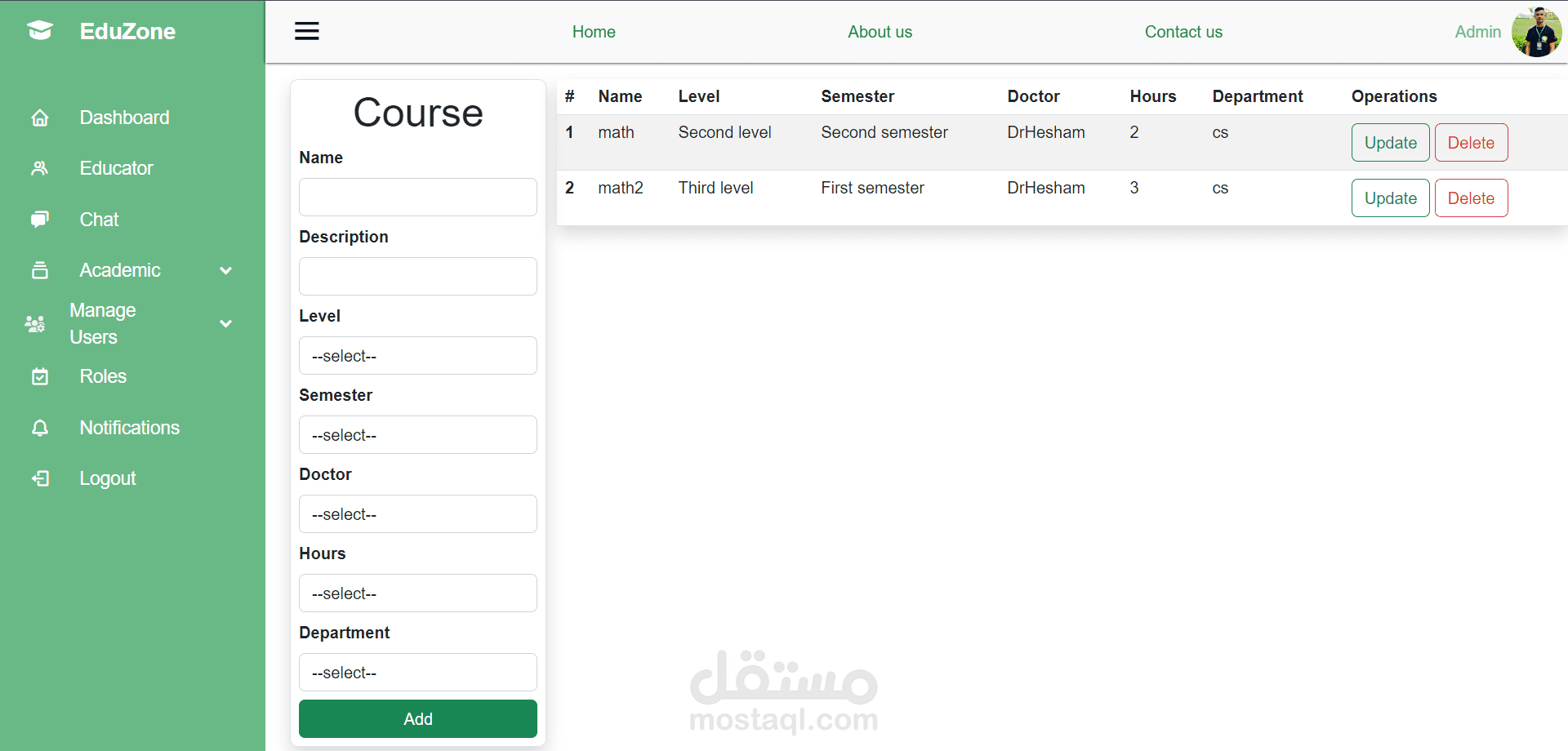1568x751 pixels.
Task: Click the hours value 3 cell
Action: [x=1134, y=188]
